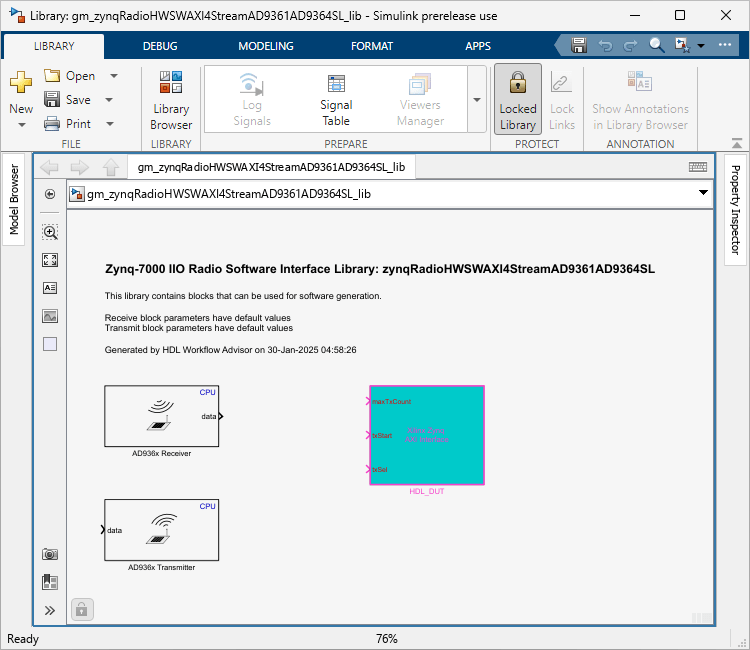Switch to the FORMAT tab
The image size is (750, 650).
pyautogui.click(x=372, y=46)
